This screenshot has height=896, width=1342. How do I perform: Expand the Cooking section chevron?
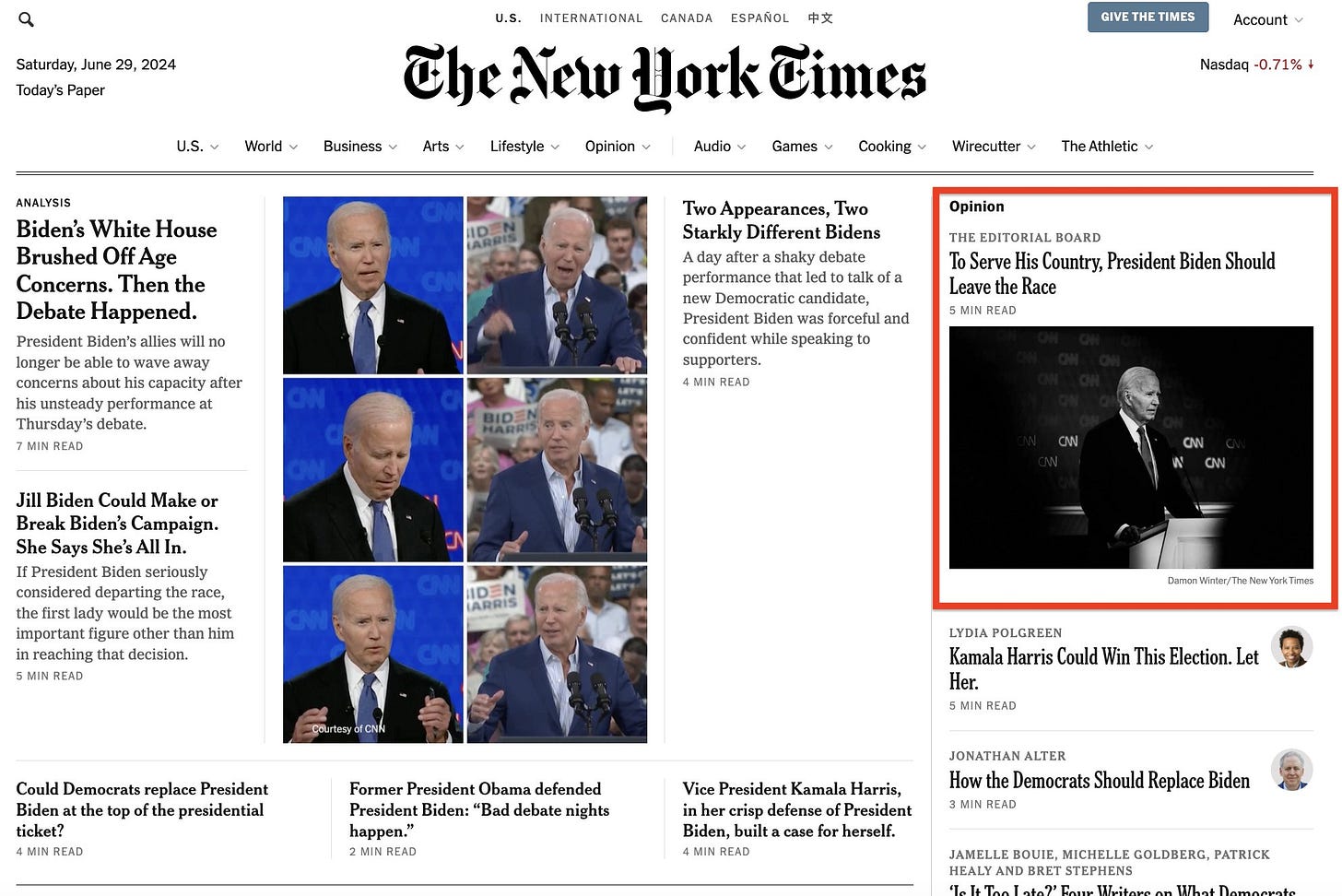(x=922, y=147)
